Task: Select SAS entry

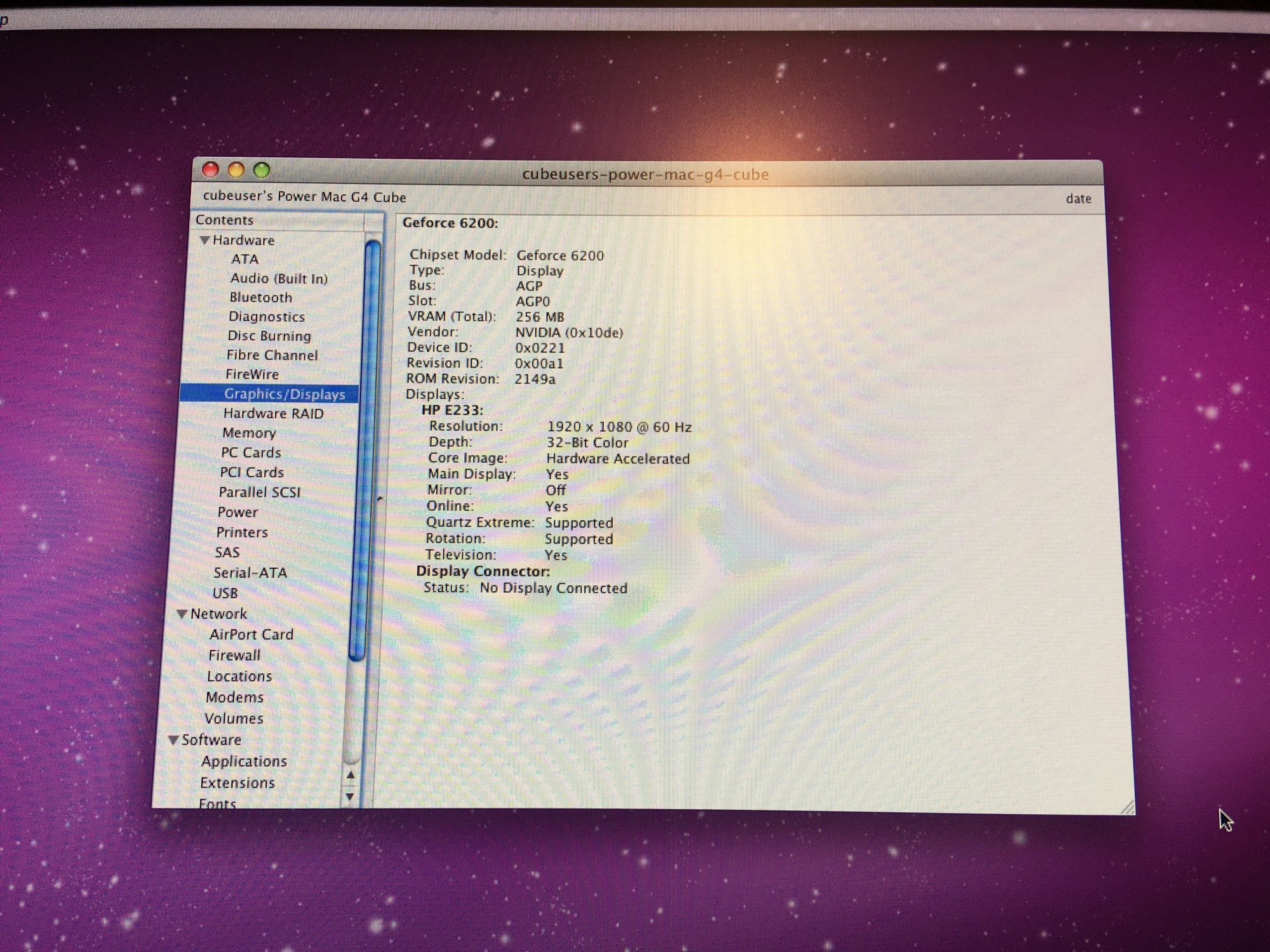Action: pyautogui.click(x=227, y=552)
